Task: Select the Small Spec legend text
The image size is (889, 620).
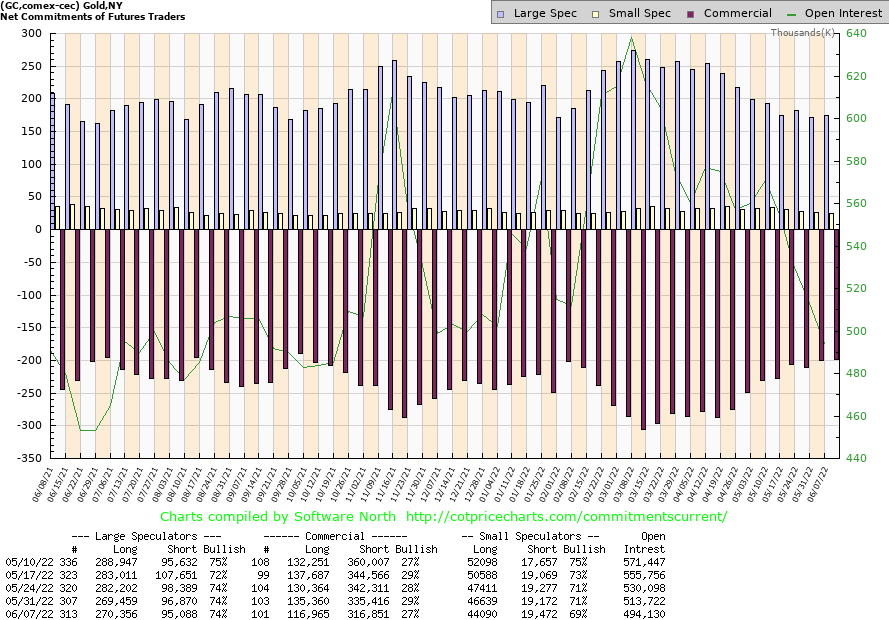Action: pyautogui.click(x=639, y=14)
